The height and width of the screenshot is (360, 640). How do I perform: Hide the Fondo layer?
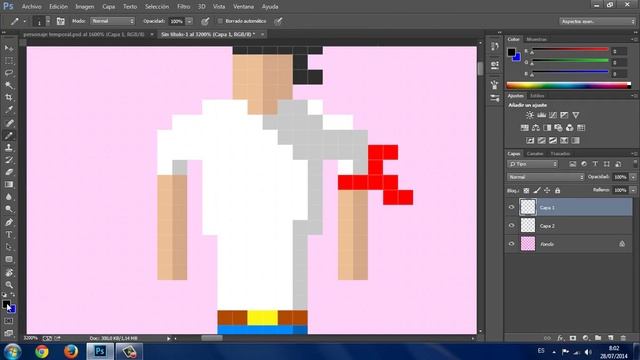[511, 244]
